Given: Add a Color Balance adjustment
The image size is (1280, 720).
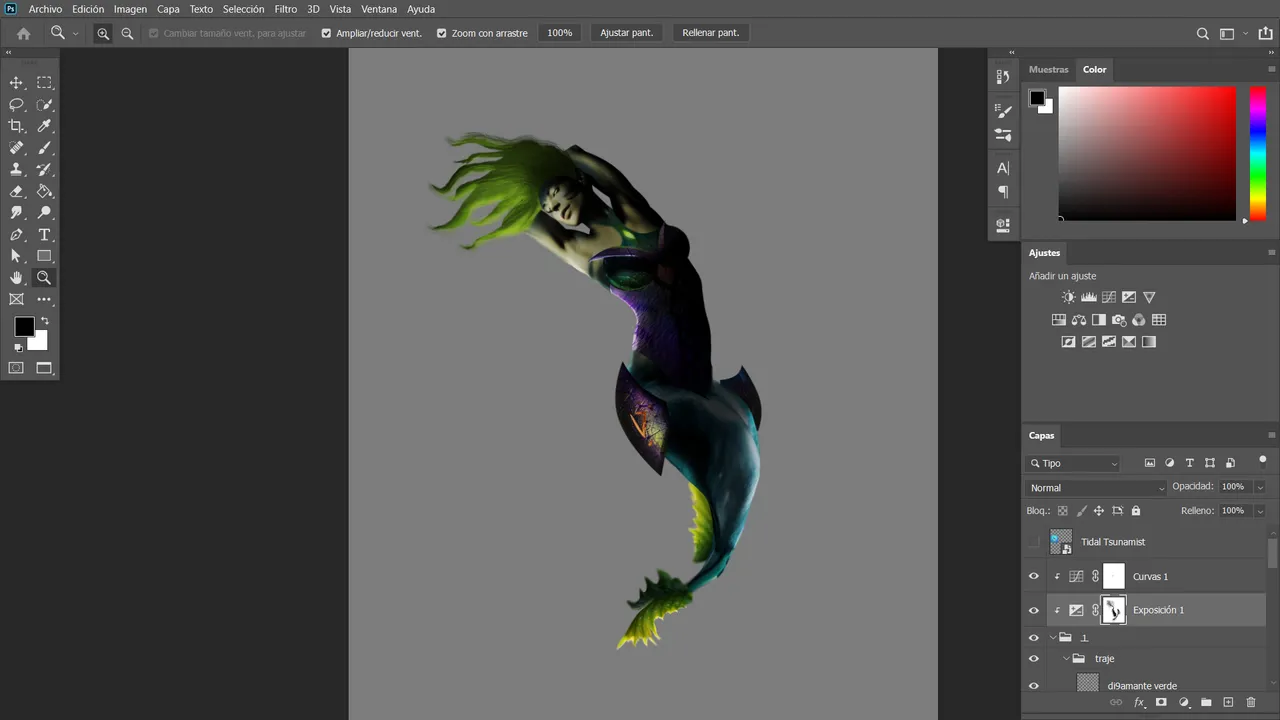Looking at the screenshot, I should (1079, 320).
